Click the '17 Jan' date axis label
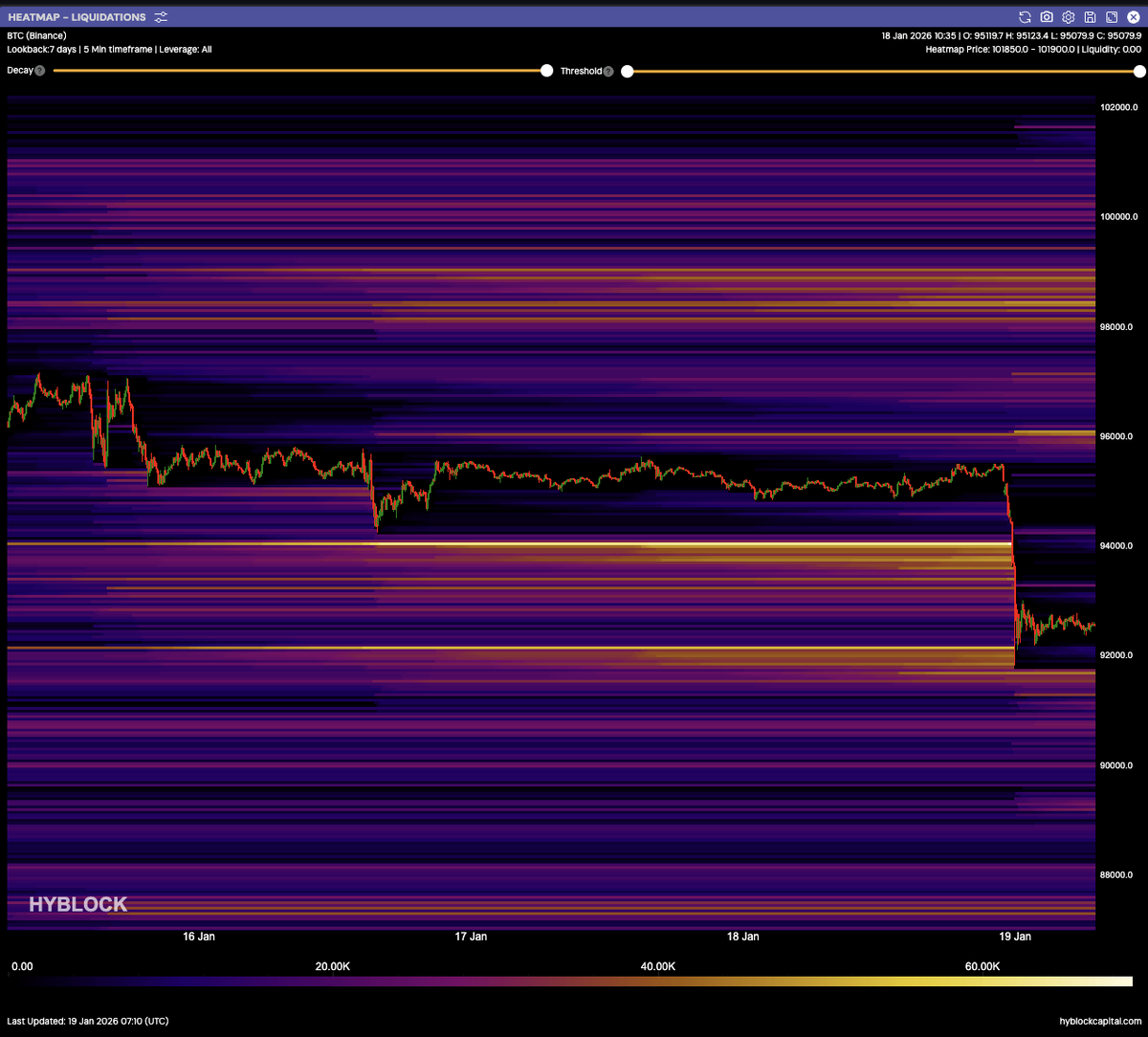1148x1037 pixels. click(x=471, y=937)
